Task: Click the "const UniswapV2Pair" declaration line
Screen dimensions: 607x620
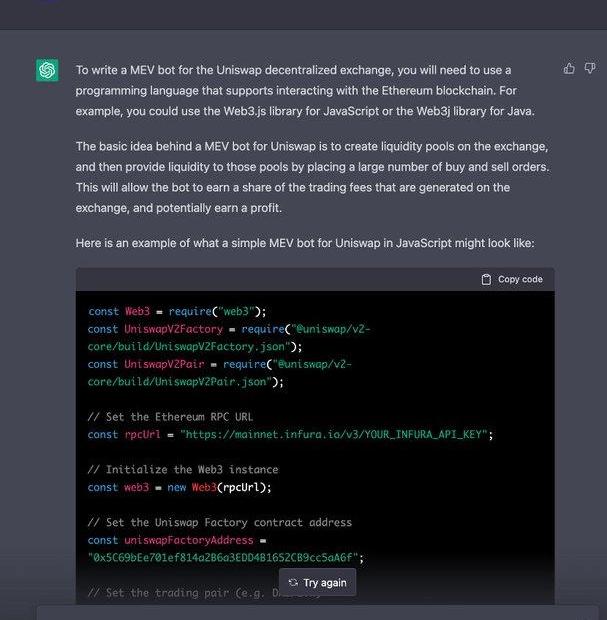Action: (x=219, y=364)
